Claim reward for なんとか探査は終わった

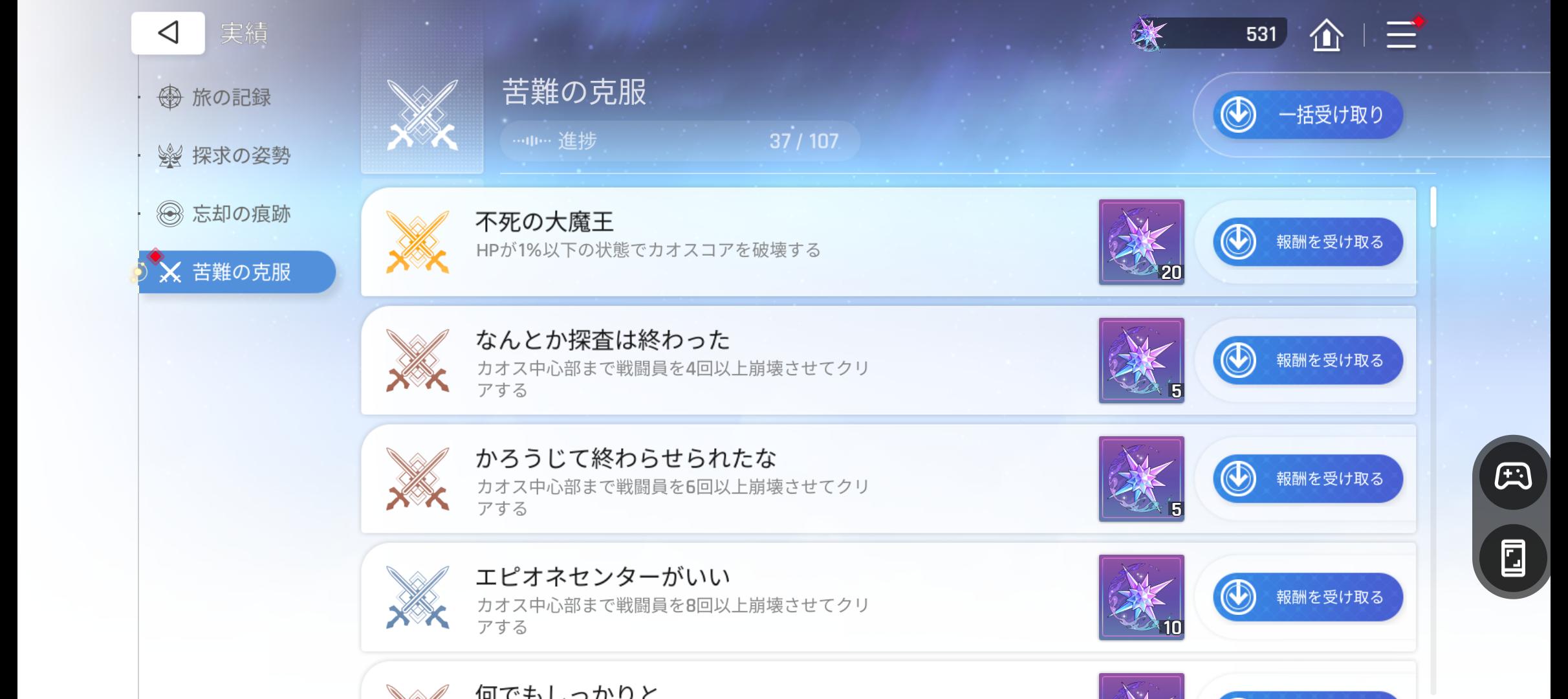1307,361
